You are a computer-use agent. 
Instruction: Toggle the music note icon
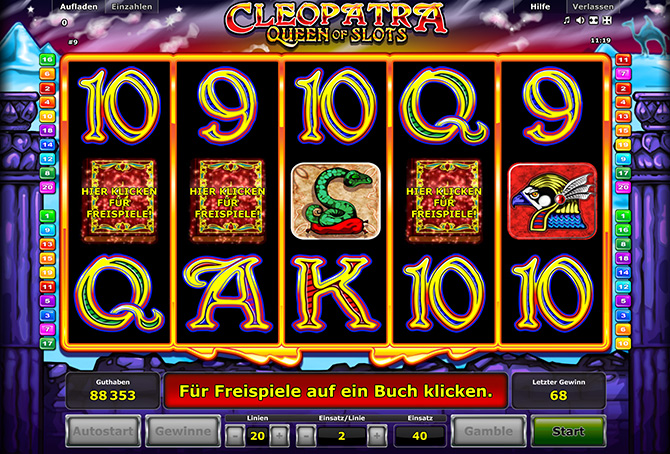567,20
